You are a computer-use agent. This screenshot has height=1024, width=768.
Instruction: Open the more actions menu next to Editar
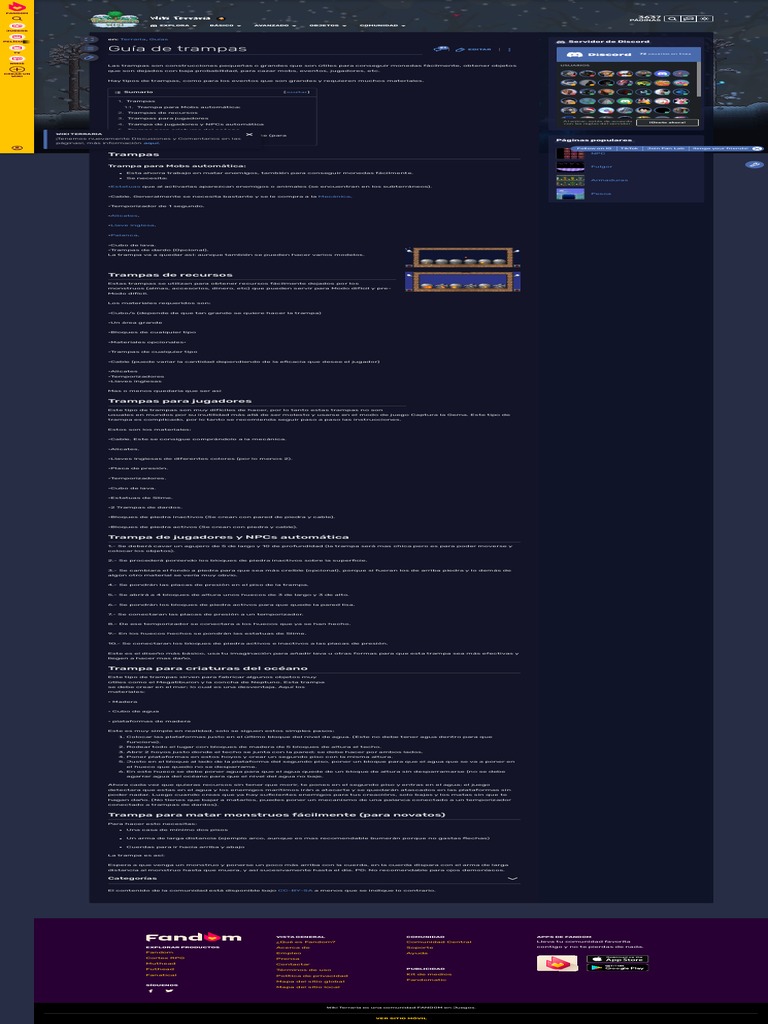point(509,50)
